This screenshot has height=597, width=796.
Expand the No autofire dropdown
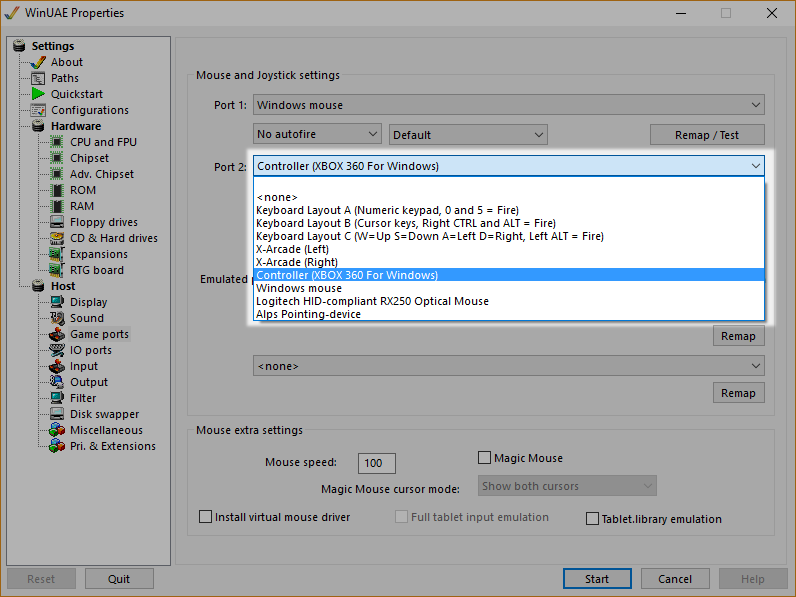(x=317, y=134)
